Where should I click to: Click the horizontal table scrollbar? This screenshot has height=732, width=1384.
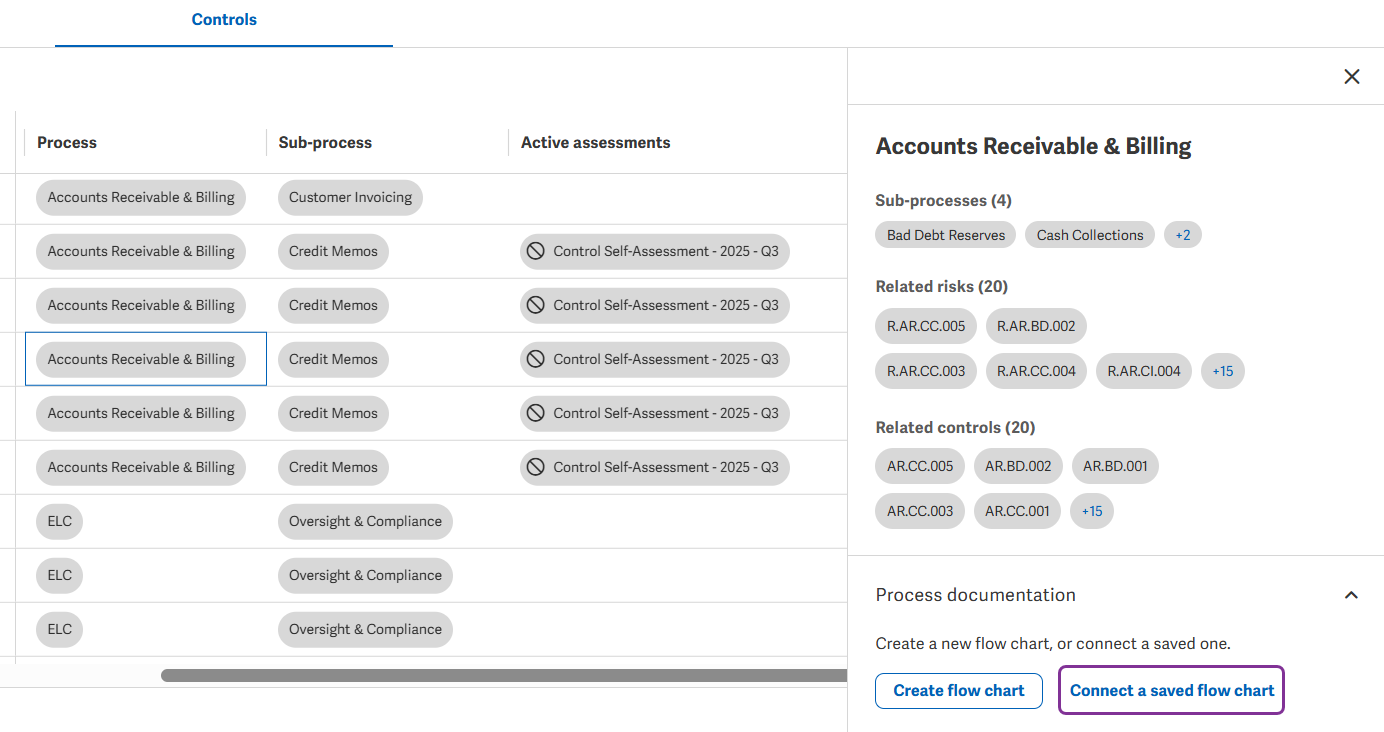(x=504, y=676)
